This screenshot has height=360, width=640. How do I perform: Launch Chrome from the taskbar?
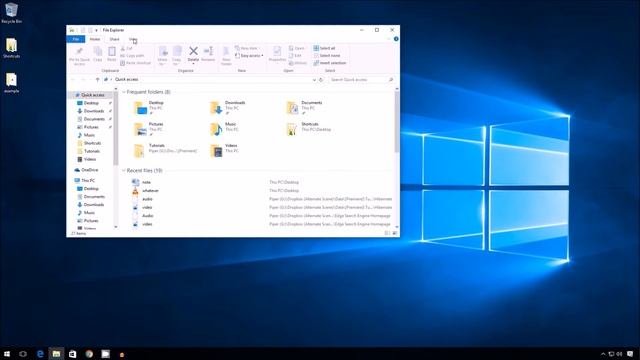[x=89, y=354]
